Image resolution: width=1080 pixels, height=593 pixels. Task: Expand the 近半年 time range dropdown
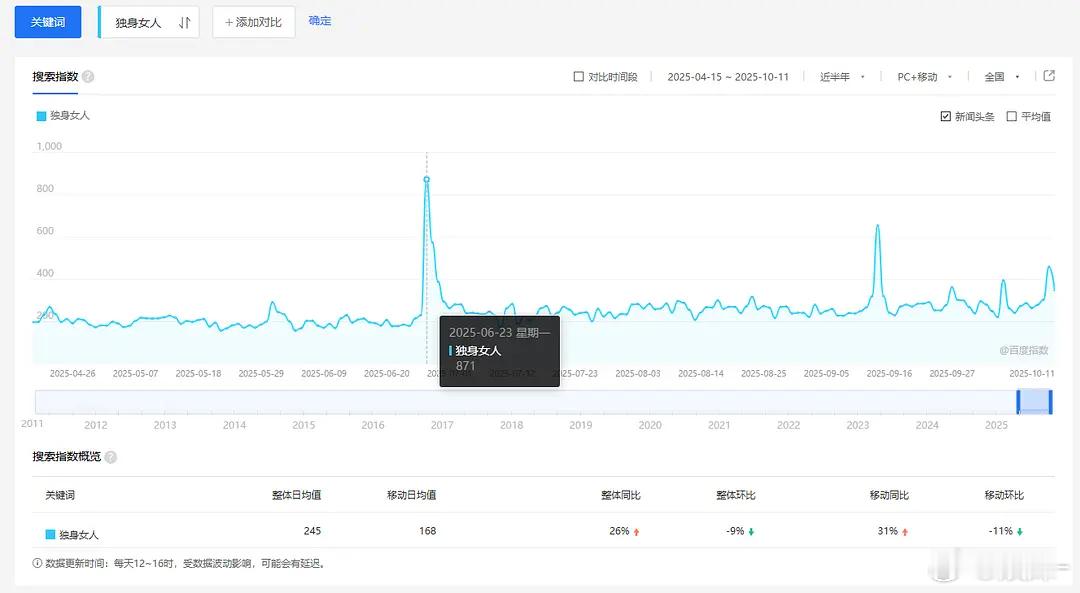pos(842,76)
